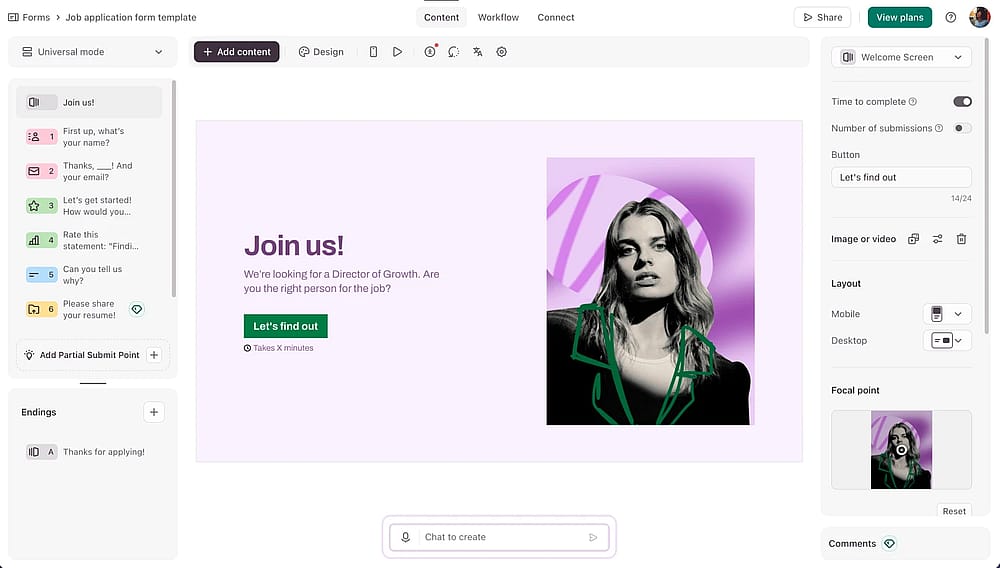Click the Share button
The width and height of the screenshot is (1000, 568).
[x=823, y=17]
